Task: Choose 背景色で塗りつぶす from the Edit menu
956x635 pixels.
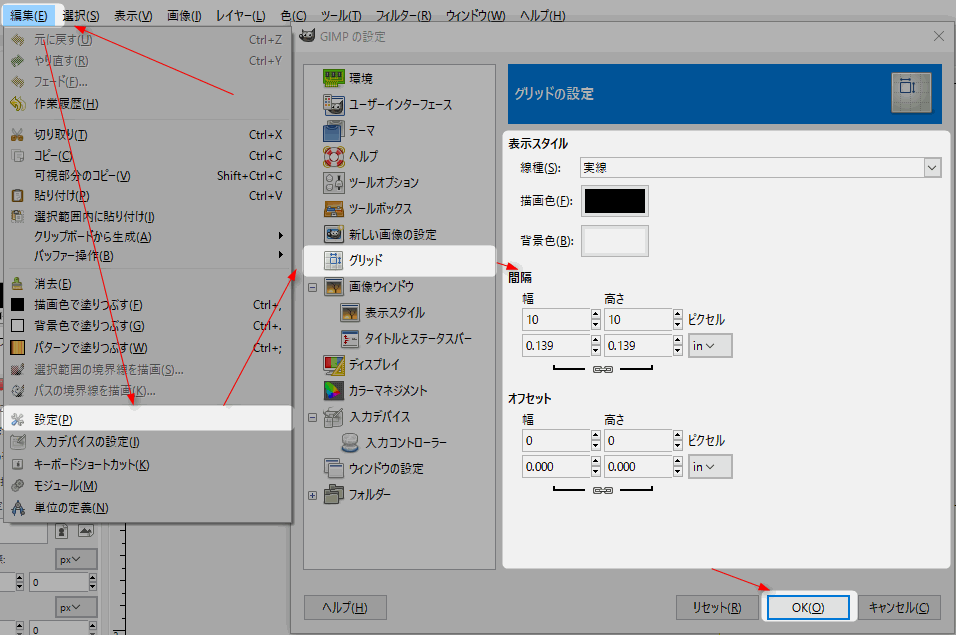Action: pyautogui.click(x=148, y=325)
